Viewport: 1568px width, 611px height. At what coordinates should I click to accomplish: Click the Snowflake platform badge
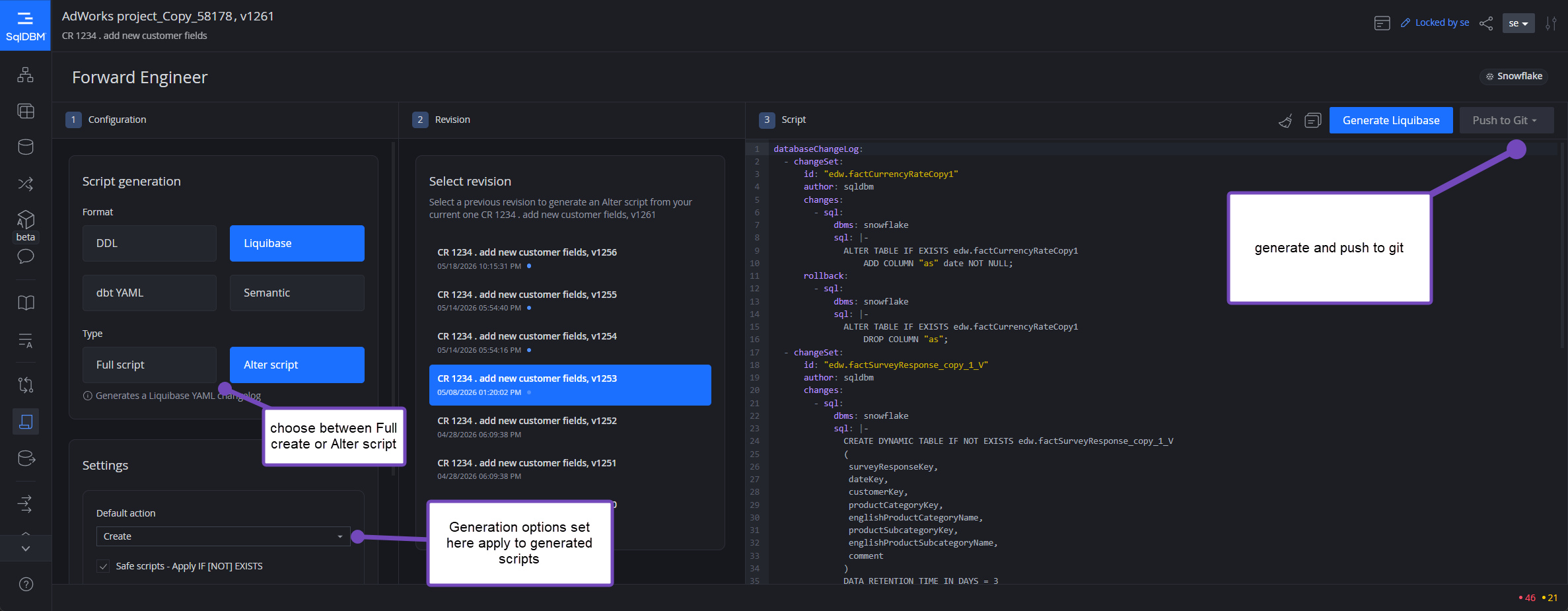coord(1514,77)
